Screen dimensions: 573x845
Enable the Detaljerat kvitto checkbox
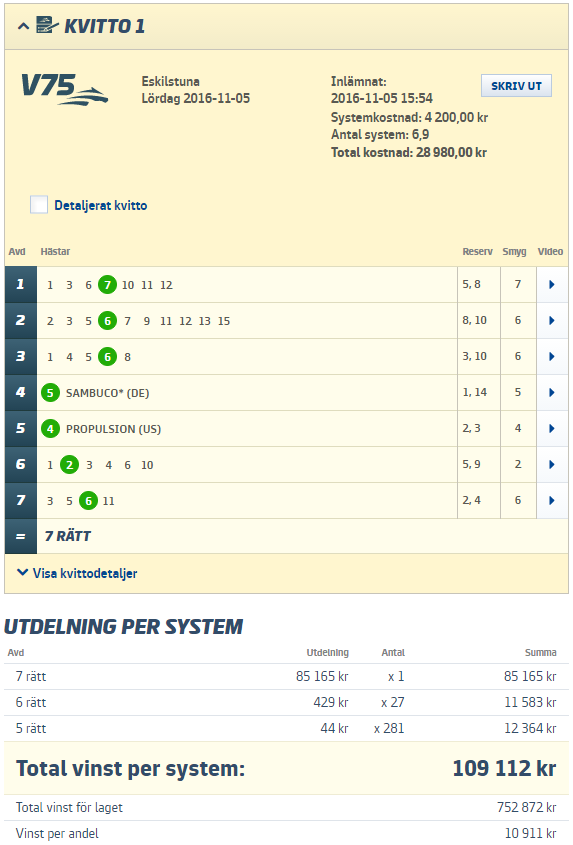tap(39, 205)
